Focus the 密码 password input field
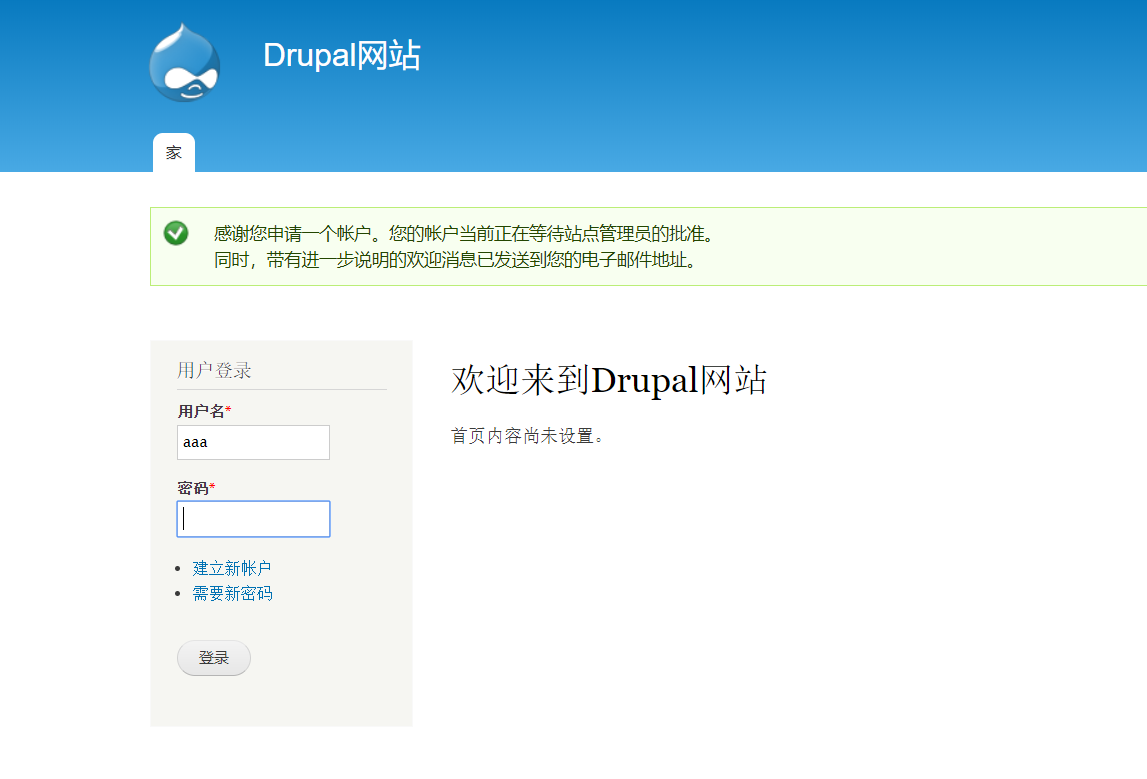 coord(253,519)
